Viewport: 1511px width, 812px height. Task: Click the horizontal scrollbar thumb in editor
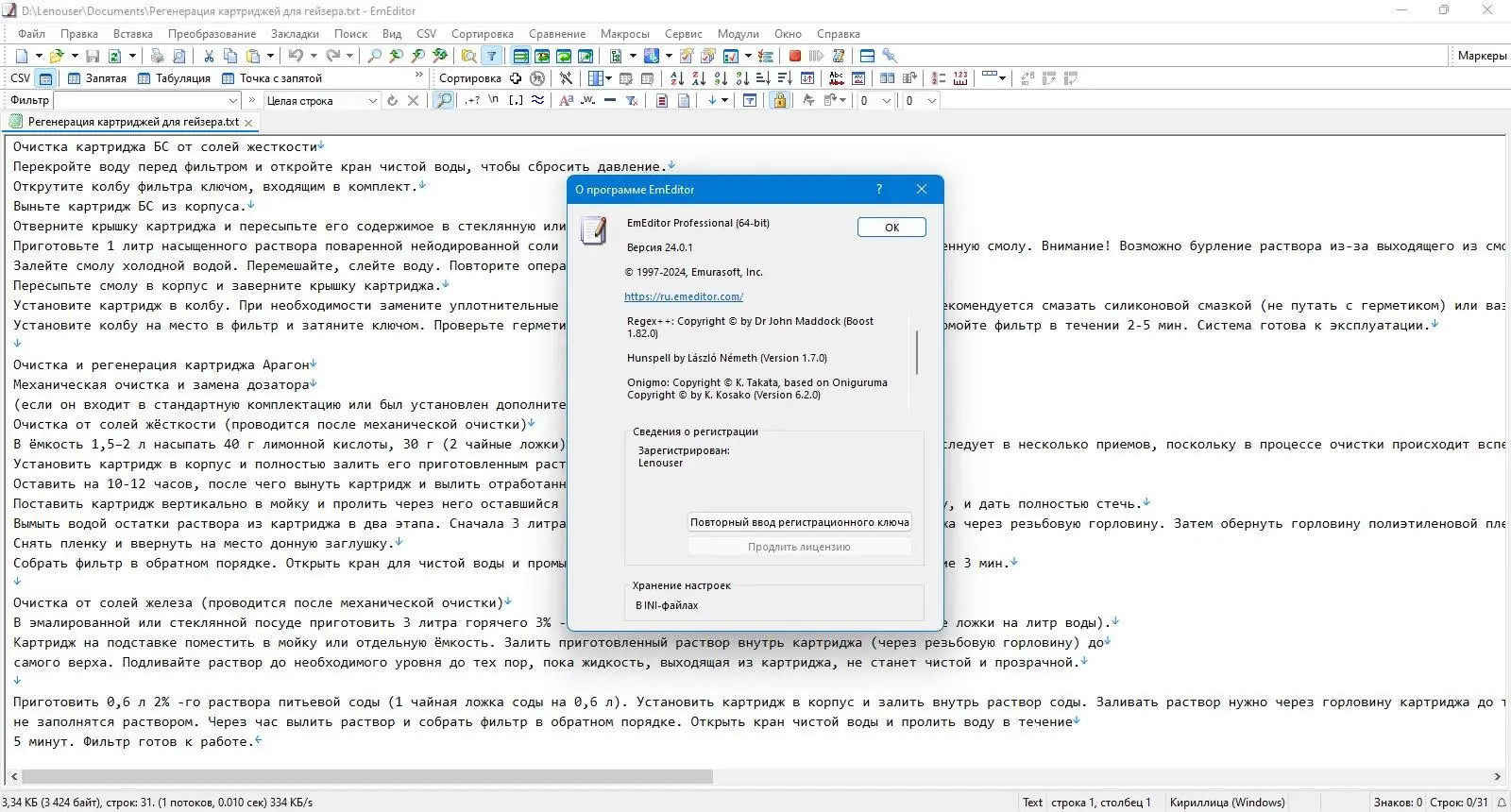367,777
